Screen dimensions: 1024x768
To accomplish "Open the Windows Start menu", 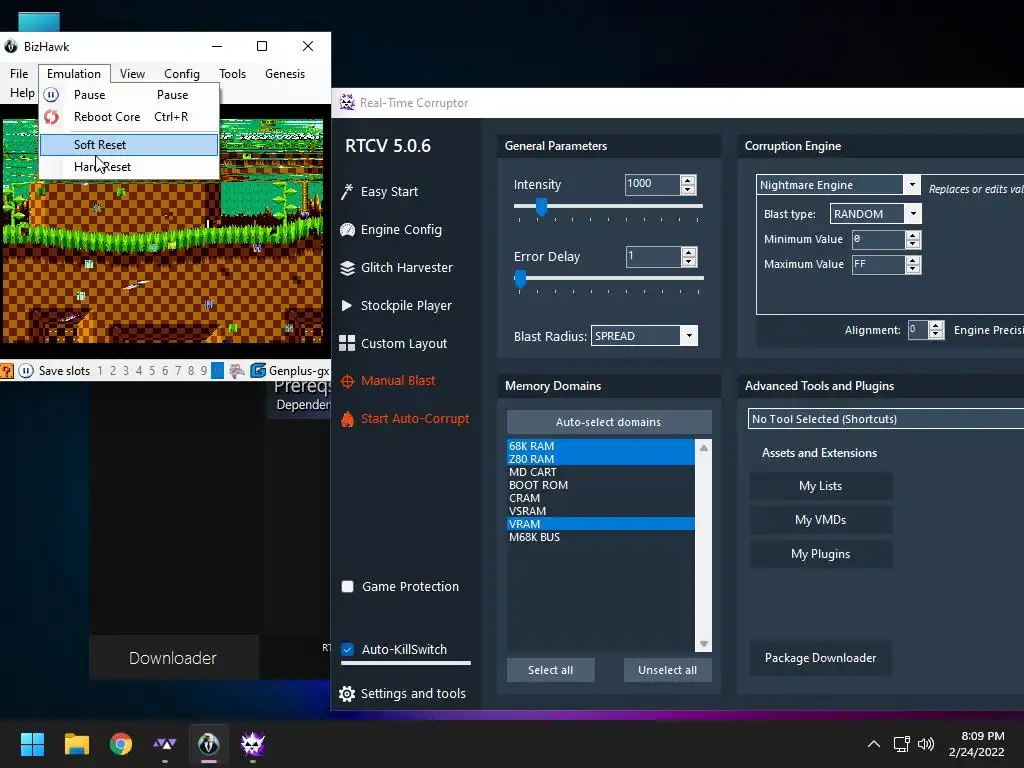I will click(32, 744).
